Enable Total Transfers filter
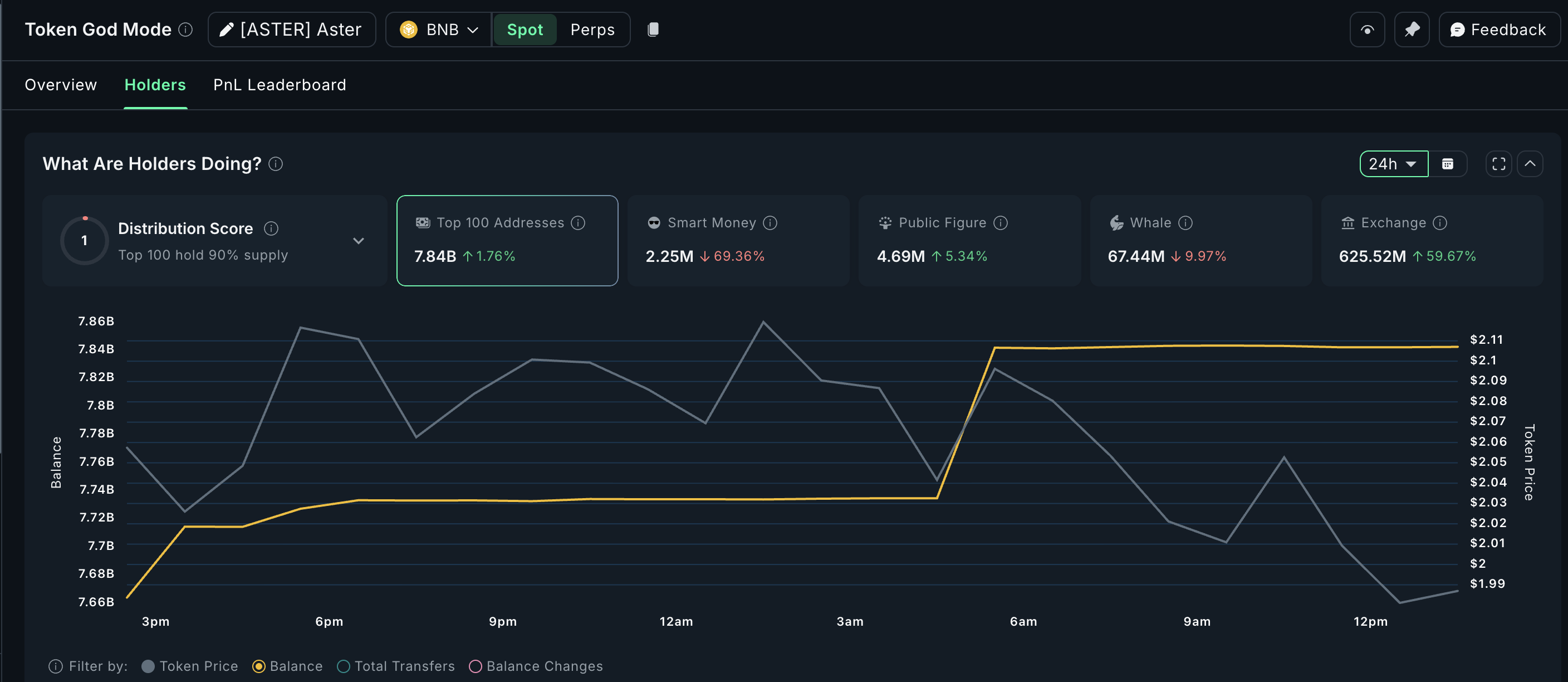Viewport: 1568px width, 682px height. [x=344, y=666]
